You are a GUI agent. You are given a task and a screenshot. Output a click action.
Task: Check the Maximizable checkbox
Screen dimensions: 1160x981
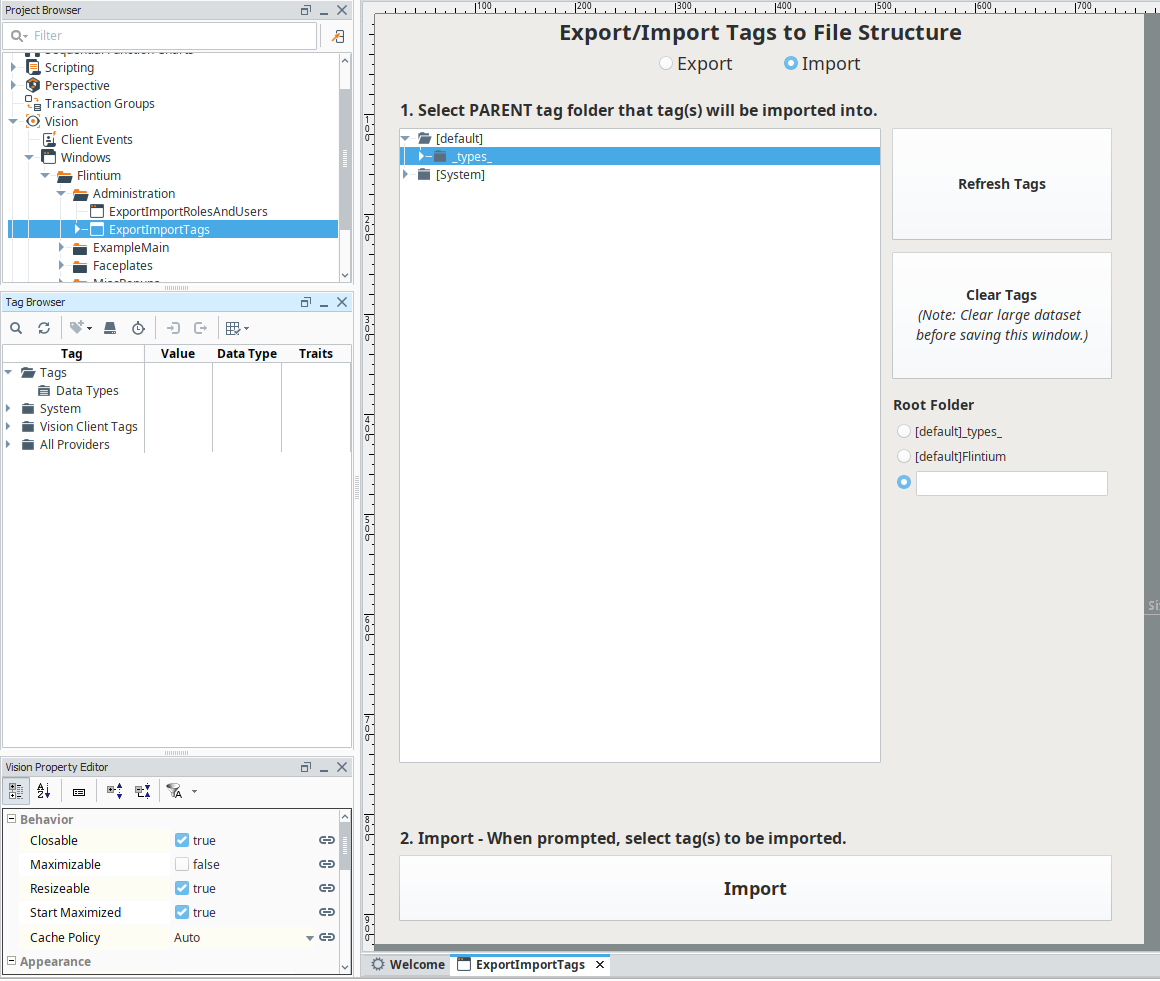181,863
